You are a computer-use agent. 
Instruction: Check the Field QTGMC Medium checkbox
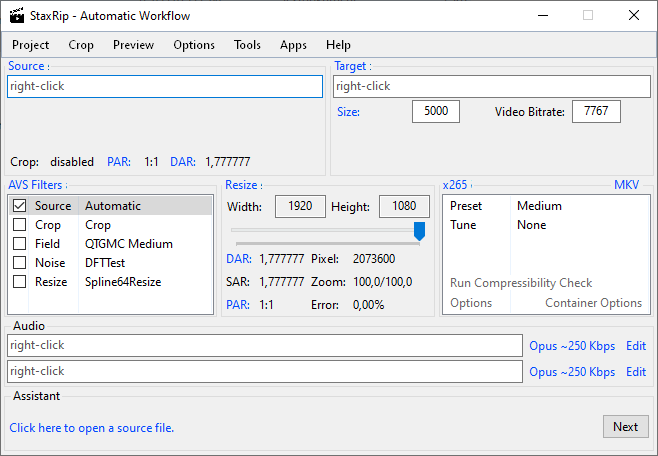click(19, 244)
